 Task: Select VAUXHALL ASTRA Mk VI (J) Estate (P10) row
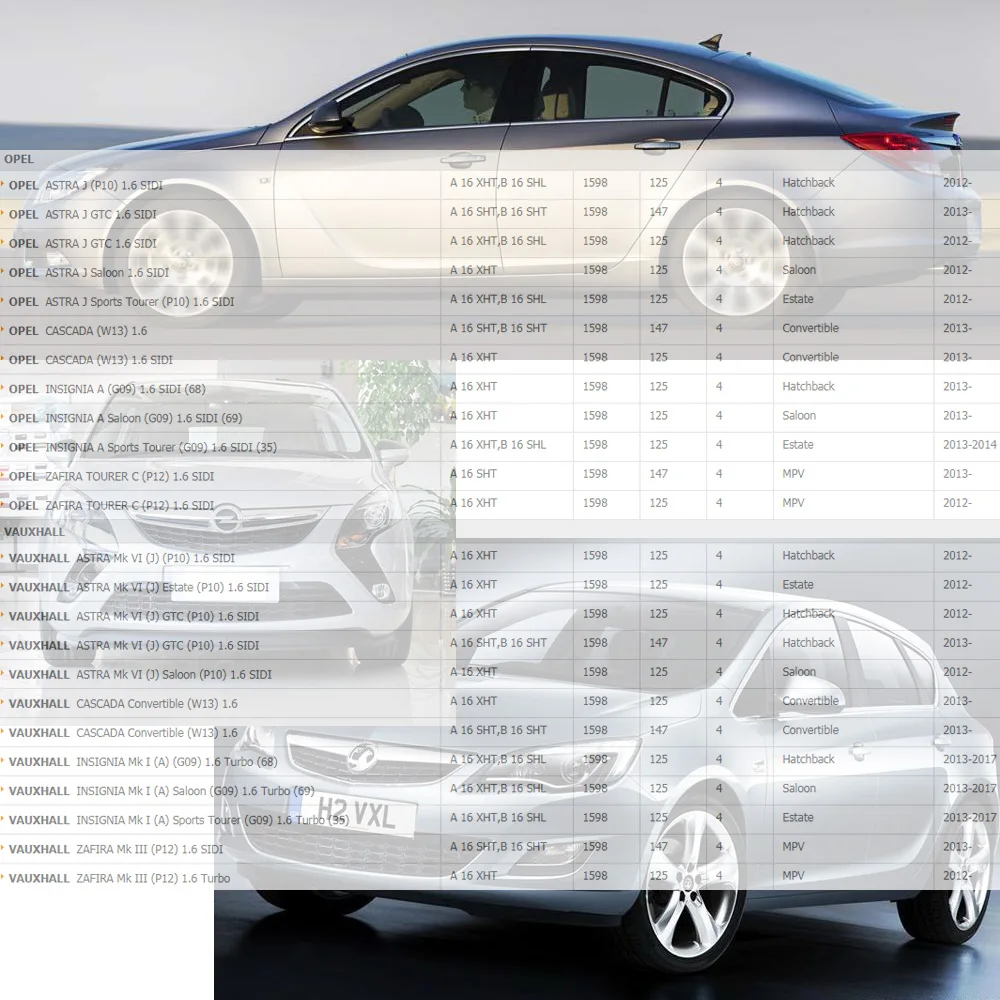tap(138, 587)
